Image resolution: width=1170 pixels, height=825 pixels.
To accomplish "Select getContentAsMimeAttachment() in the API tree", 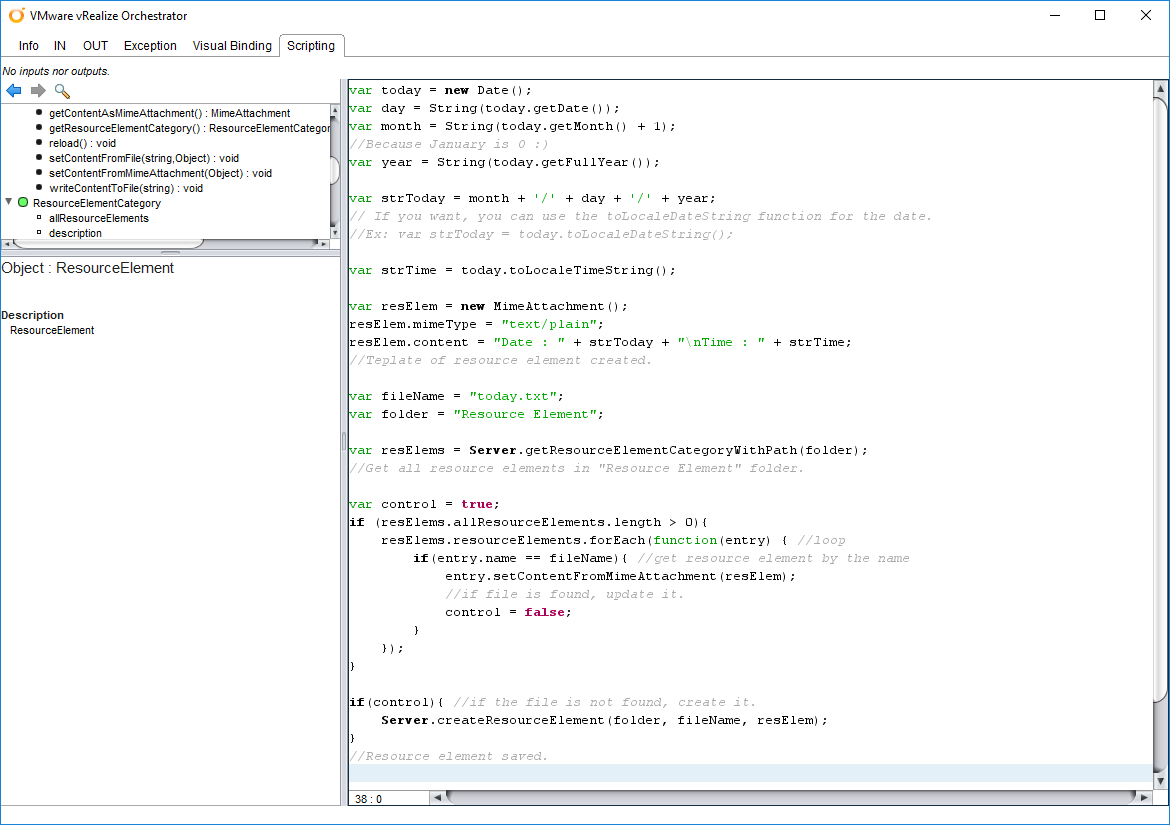I will click(169, 113).
